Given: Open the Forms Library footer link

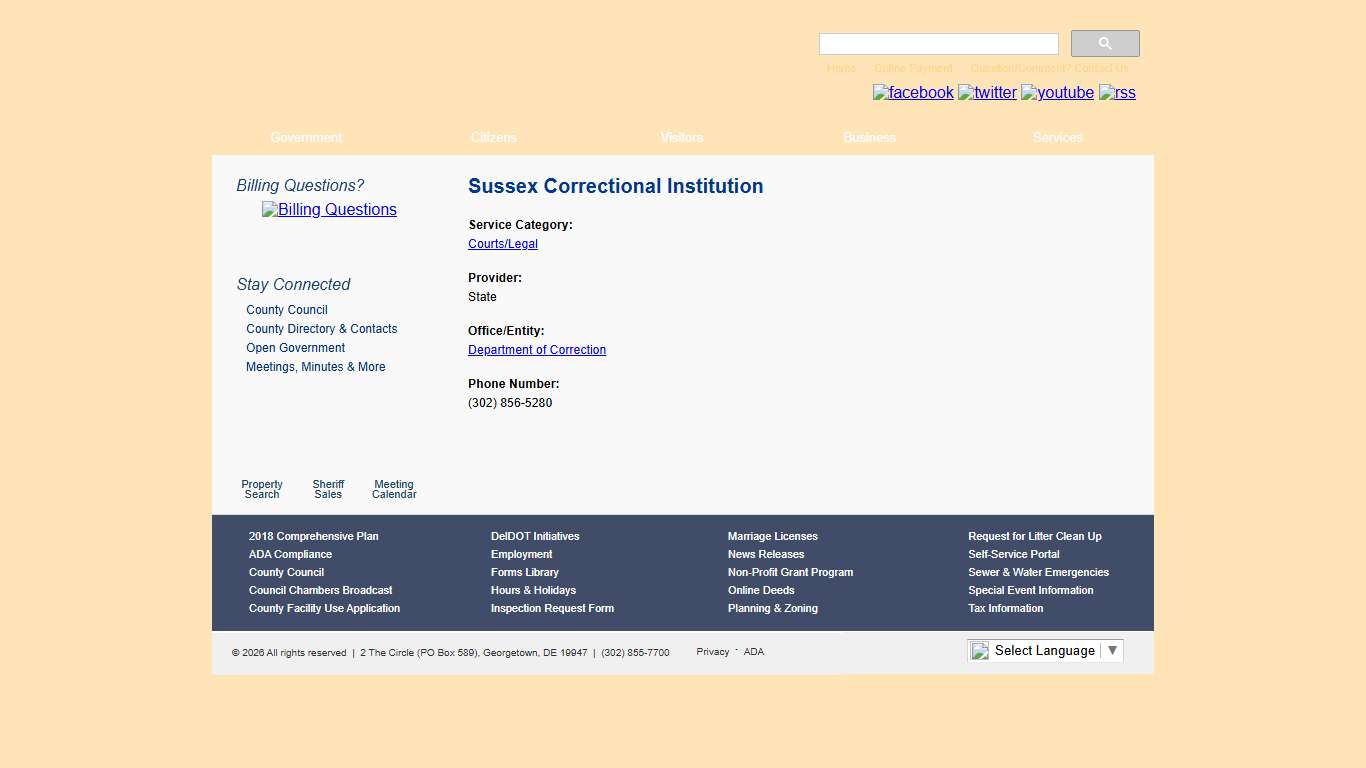Looking at the screenshot, I should (x=524, y=572).
